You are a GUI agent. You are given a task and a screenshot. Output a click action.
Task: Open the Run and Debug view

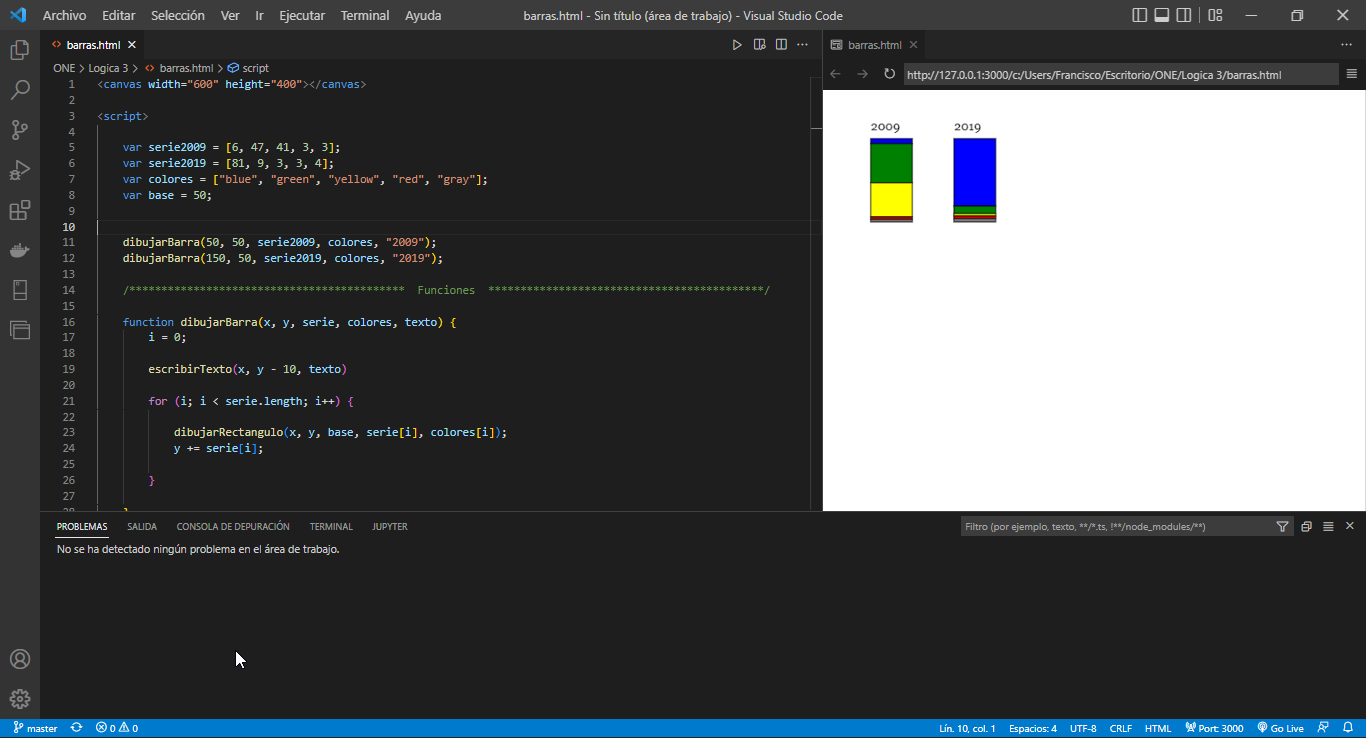pos(20,170)
